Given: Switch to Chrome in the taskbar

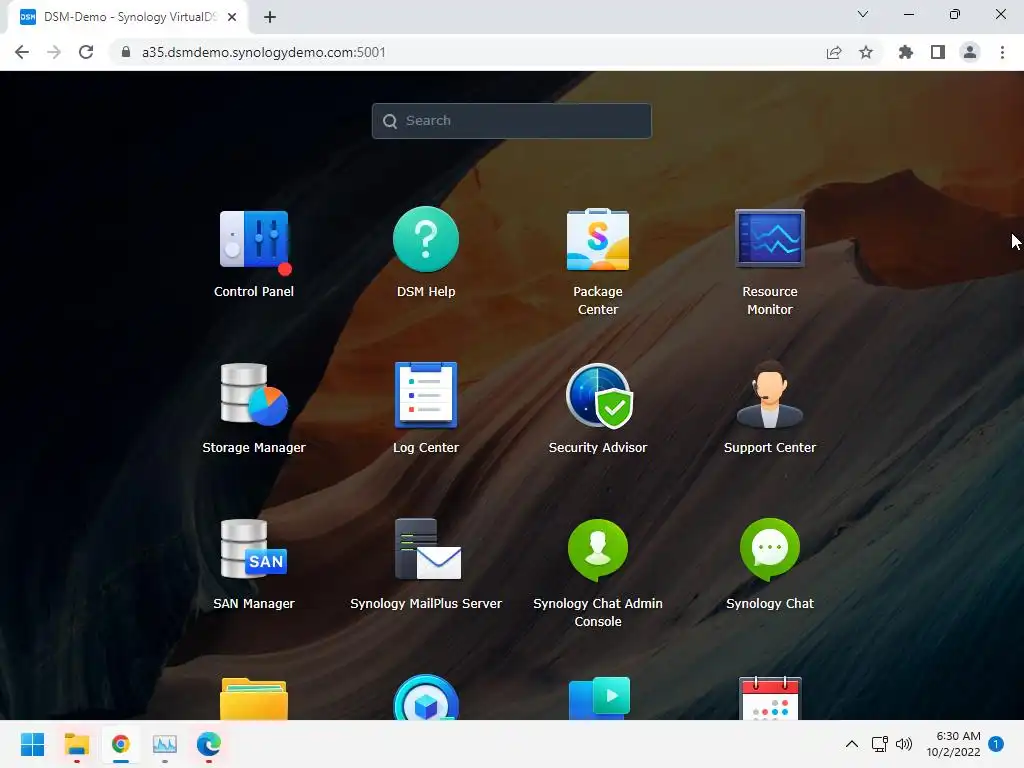Looking at the screenshot, I should [x=121, y=744].
